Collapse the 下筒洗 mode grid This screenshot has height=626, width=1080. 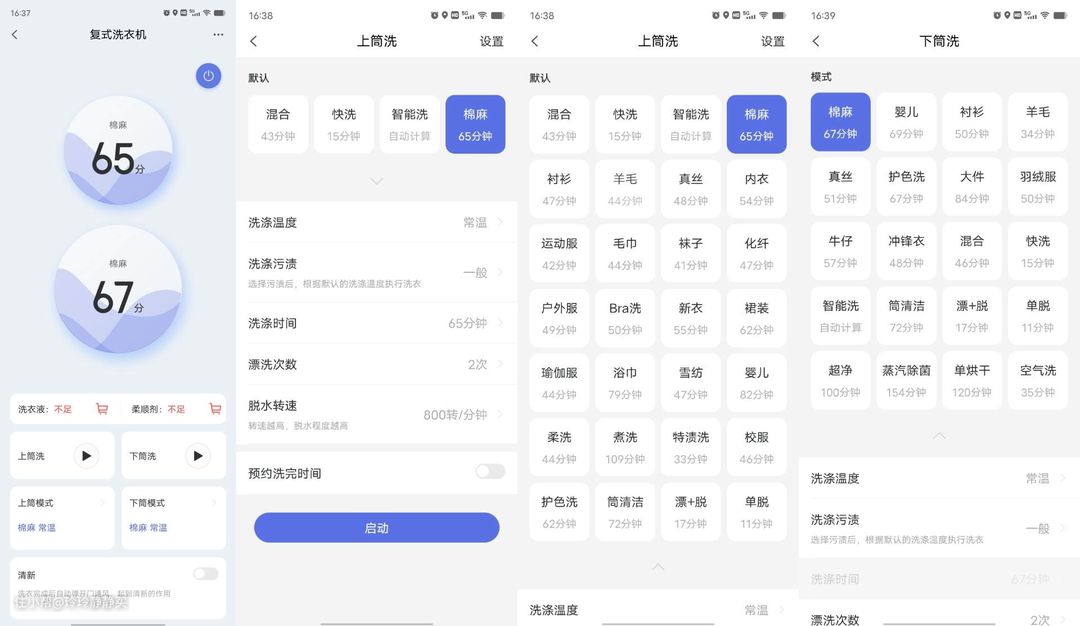938,436
